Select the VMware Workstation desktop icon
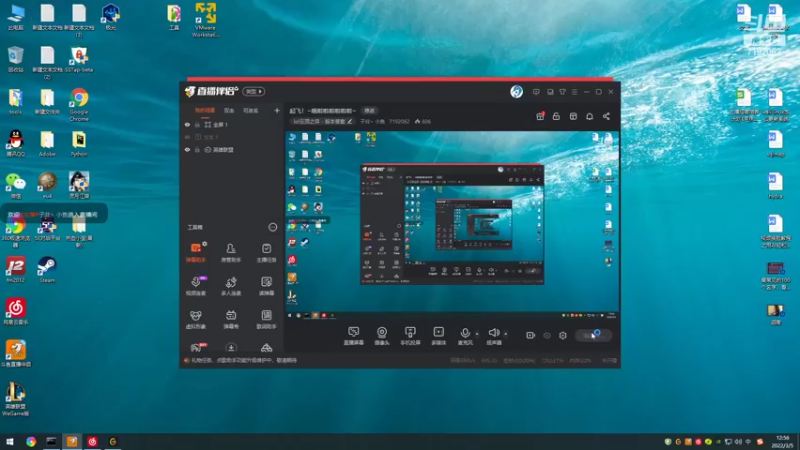The height and width of the screenshot is (450, 800). [205, 20]
